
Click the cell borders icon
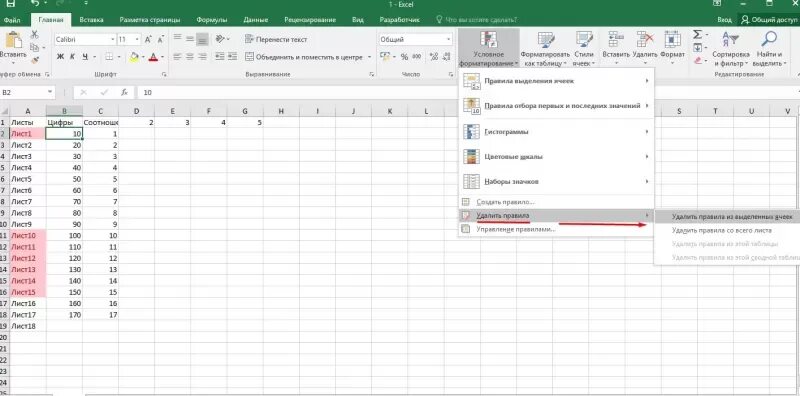coord(109,57)
